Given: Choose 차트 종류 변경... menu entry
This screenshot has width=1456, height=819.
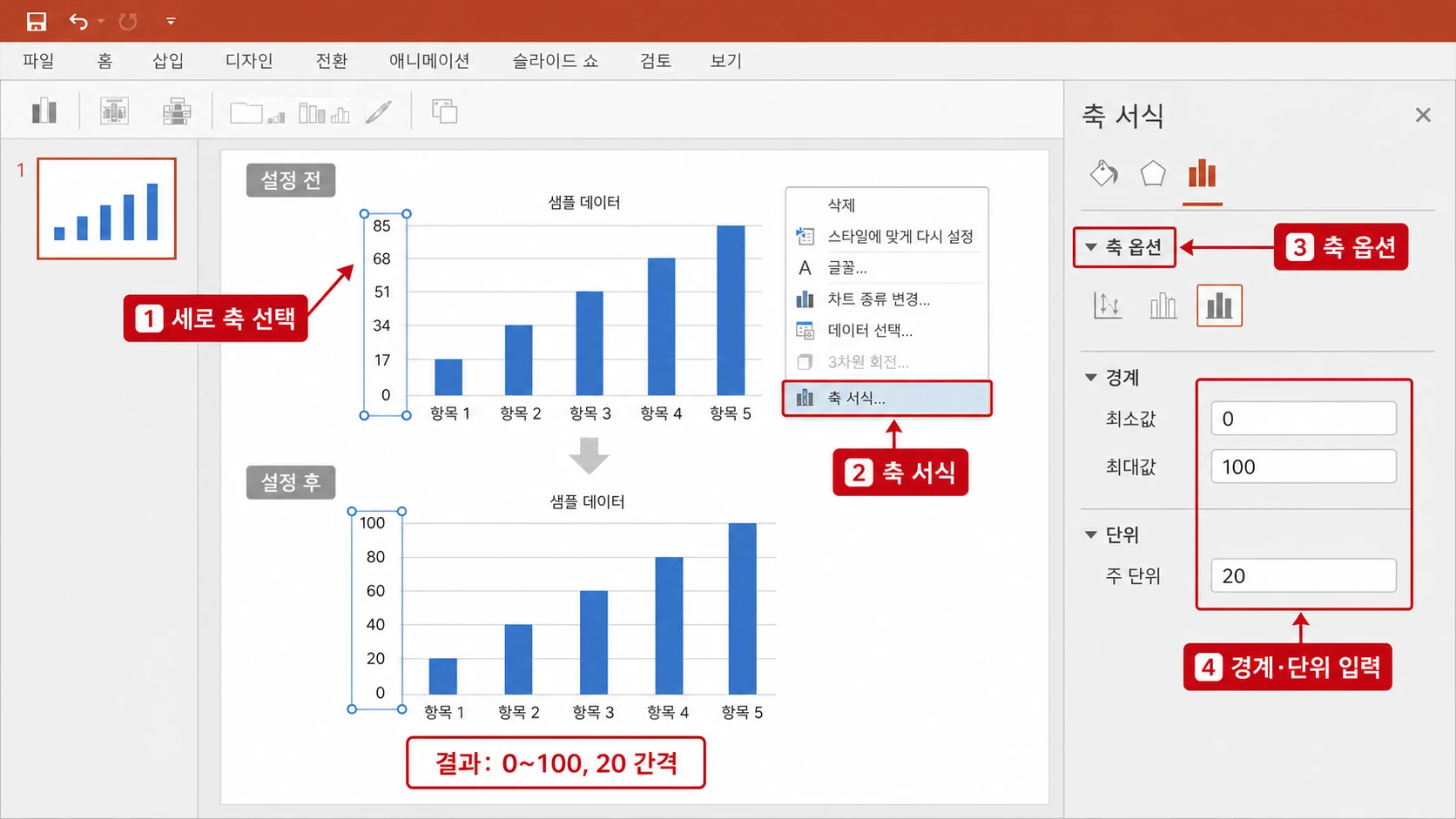Looking at the screenshot, I should pos(886,299).
